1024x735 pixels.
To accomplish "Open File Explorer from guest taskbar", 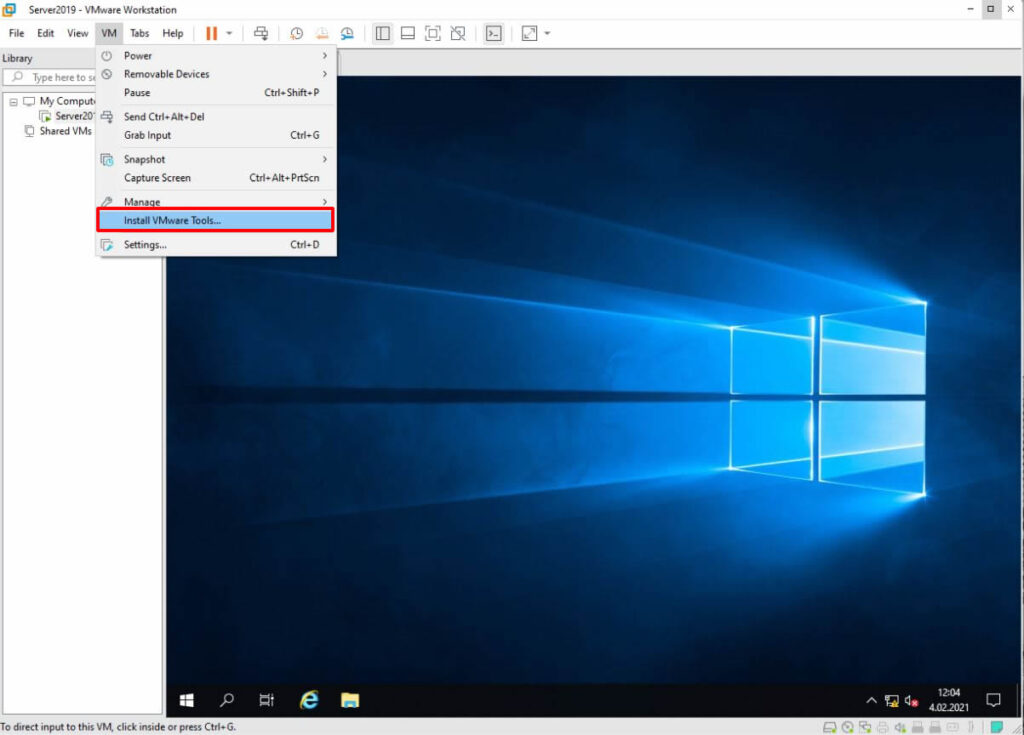I will [350, 700].
